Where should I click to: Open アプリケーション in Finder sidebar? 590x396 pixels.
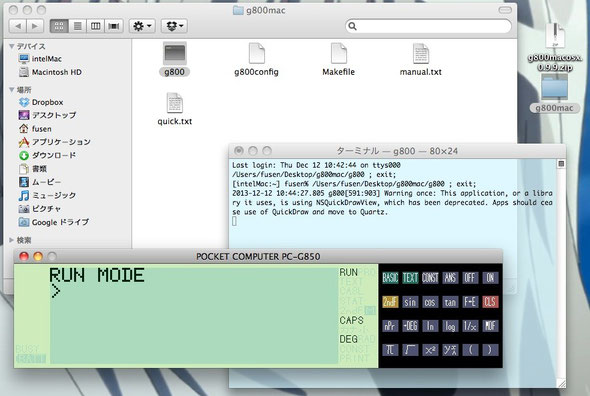[55, 142]
